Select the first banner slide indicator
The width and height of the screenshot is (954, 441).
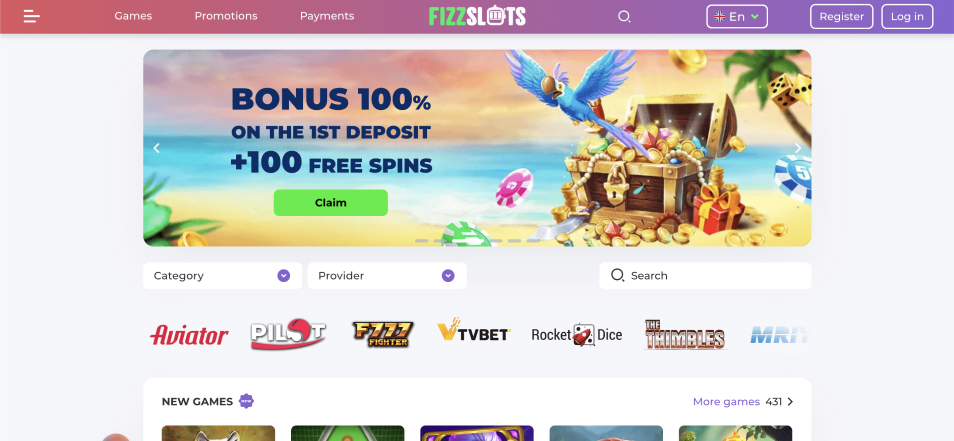422,241
